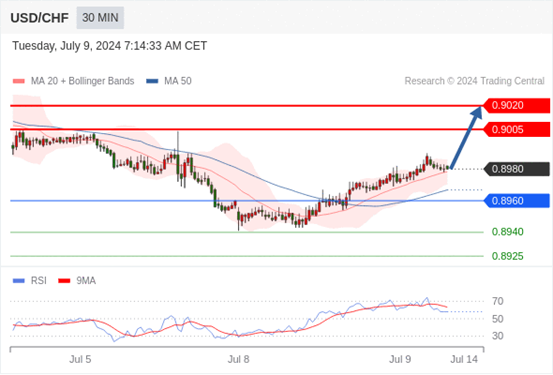This screenshot has height=375, width=553.
Task: Click the Jul 5 date axis label
Action: pyautogui.click(x=80, y=359)
